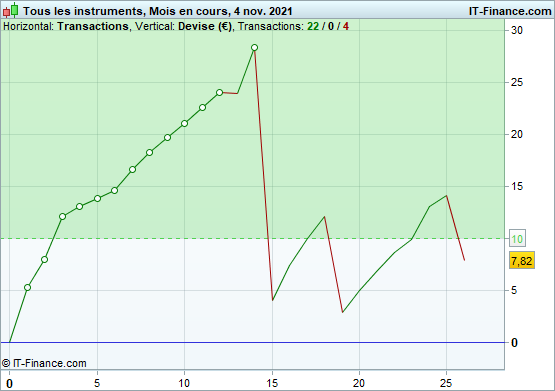Select the first circle marker at transaction 1
555x391 pixels.
(27, 287)
